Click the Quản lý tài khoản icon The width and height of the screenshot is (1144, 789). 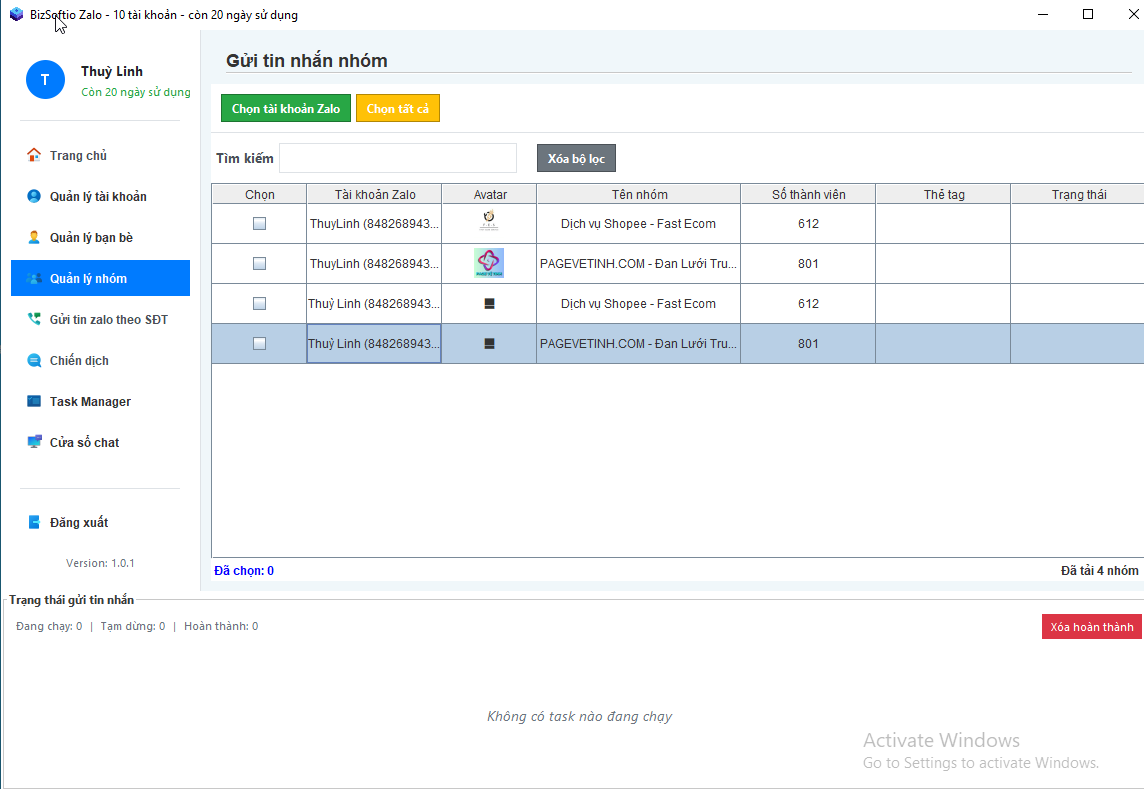coord(34,196)
